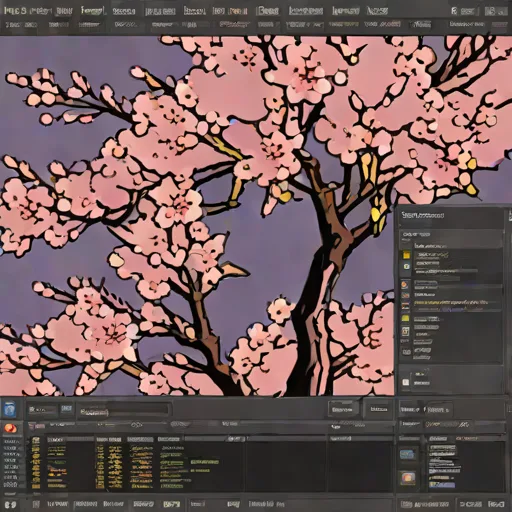Select the blue-highlighted row in lower-right list
This screenshot has height=512, width=512.
(x=442, y=485)
